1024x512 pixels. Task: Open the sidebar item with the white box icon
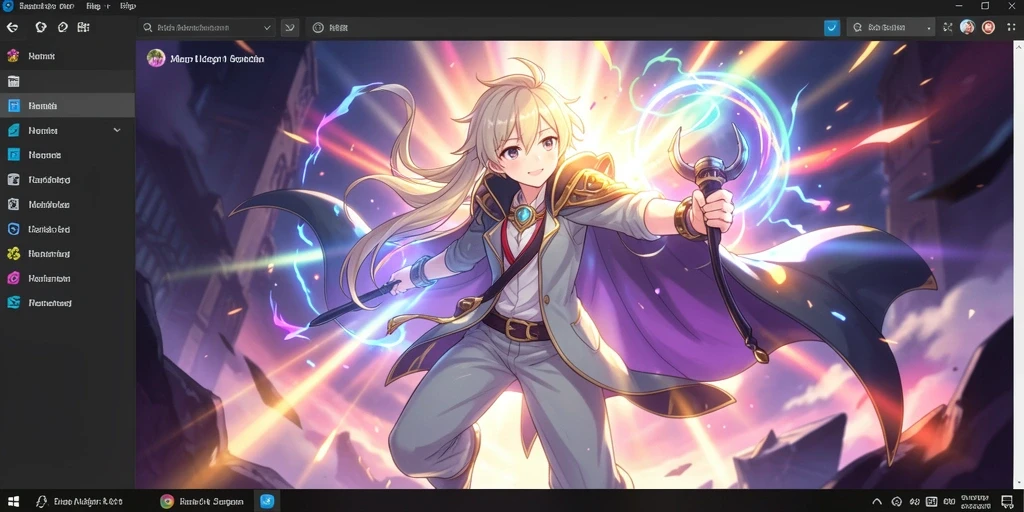[67, 180]
